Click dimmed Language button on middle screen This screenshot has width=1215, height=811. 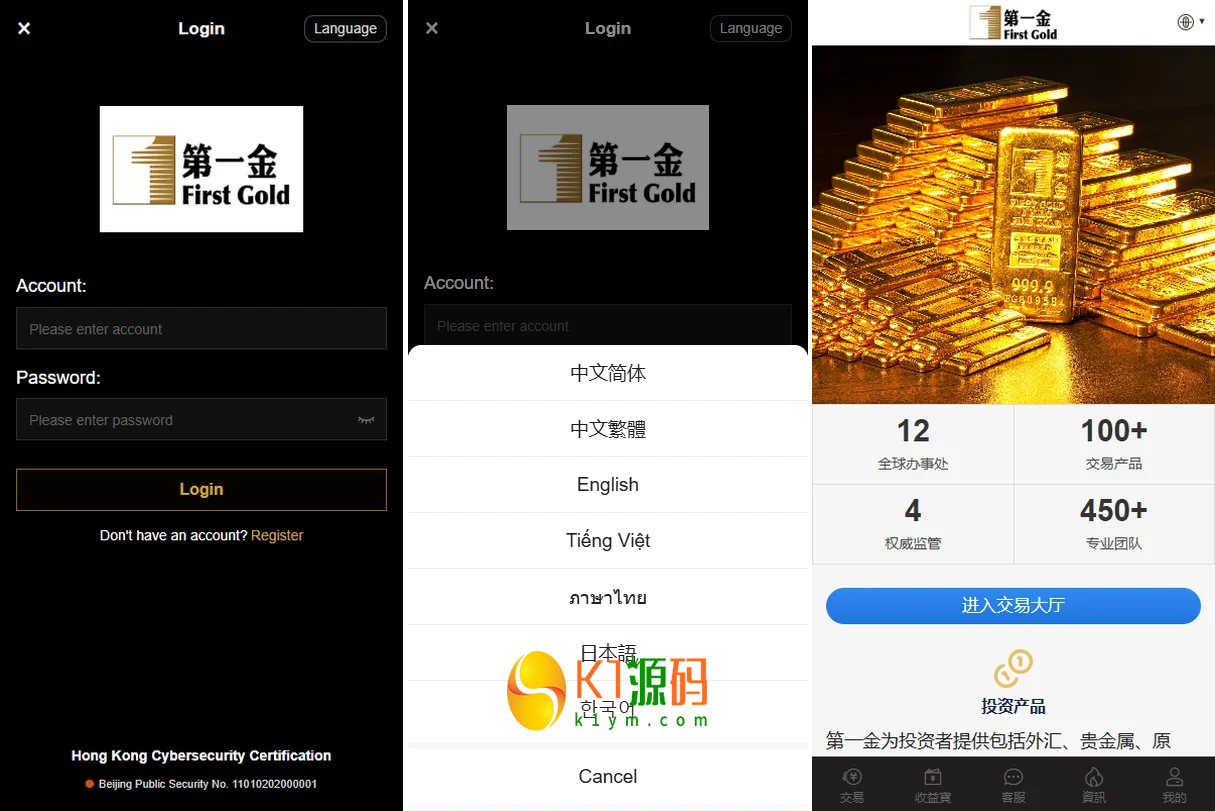coord(751,28)
